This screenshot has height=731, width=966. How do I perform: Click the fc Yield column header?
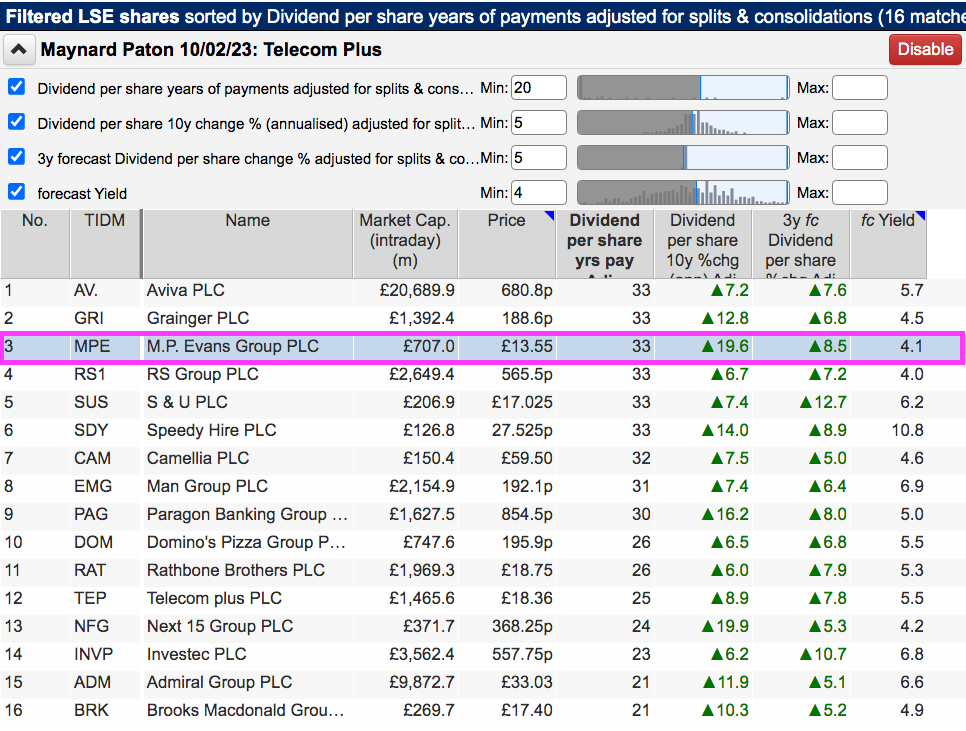[887, 221]
